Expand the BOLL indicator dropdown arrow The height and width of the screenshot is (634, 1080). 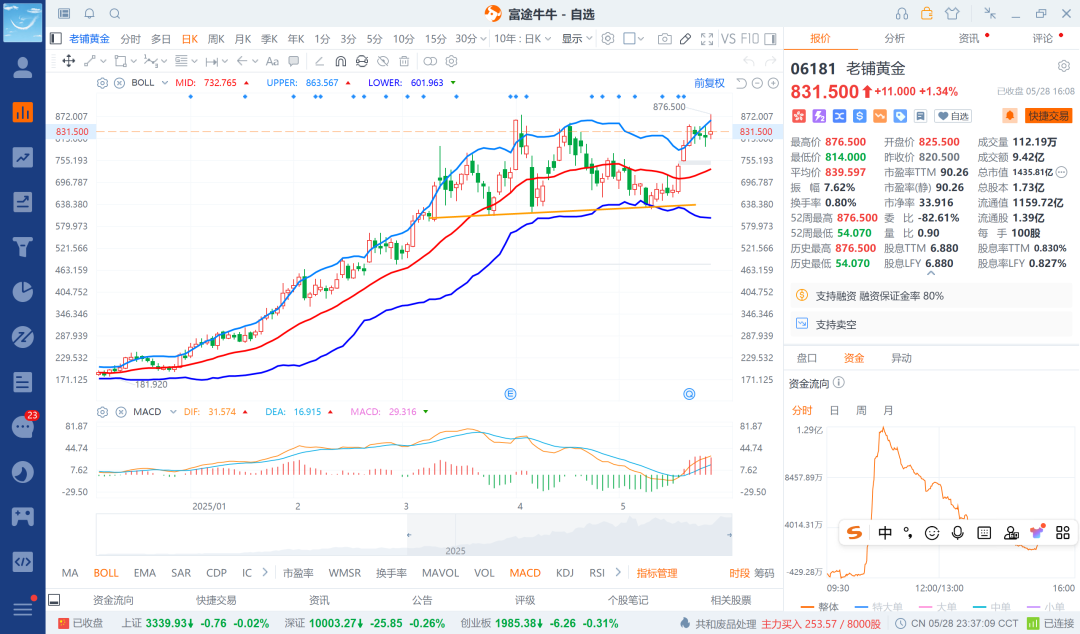click(165, 83)
